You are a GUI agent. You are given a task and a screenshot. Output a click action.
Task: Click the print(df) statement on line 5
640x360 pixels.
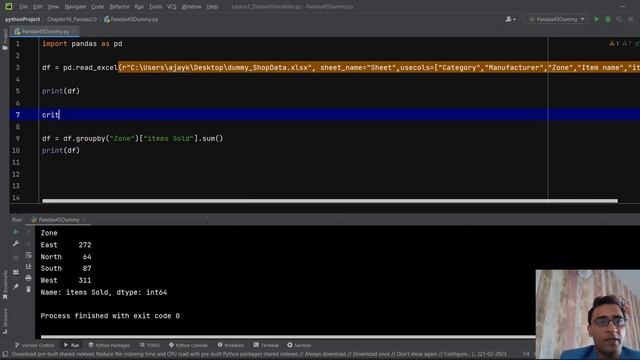pyautogui.click(x=61, y=91)
